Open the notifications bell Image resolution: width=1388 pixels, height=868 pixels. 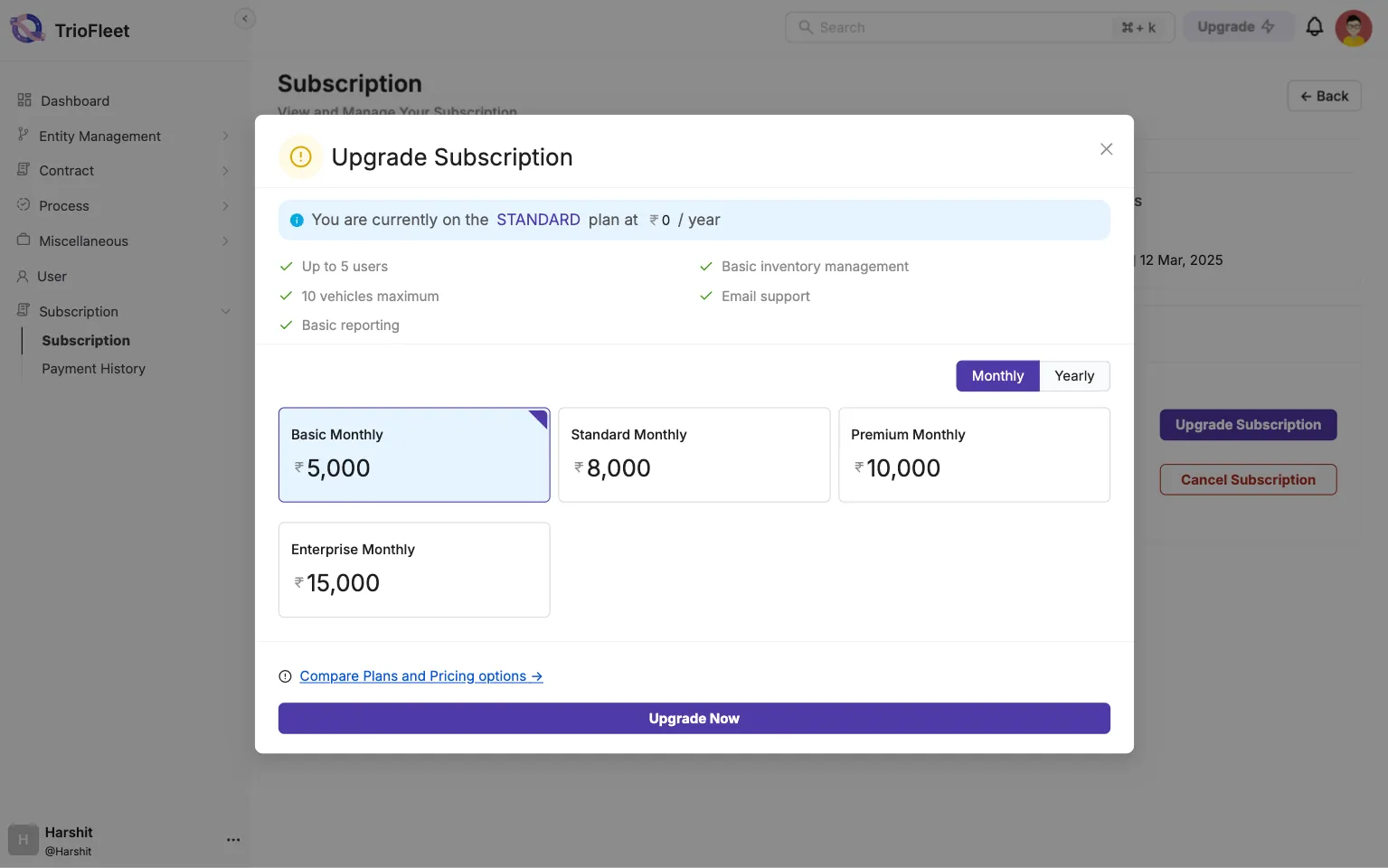pos(1315,27)
